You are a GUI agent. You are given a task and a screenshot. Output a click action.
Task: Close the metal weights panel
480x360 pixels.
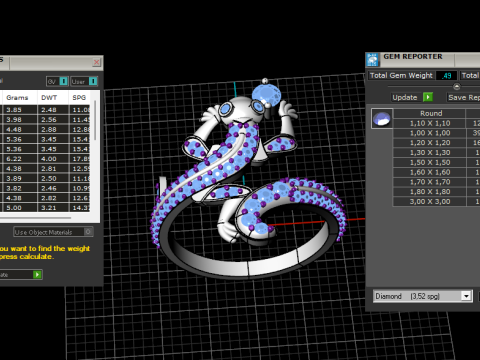click(x=97, y=62)
